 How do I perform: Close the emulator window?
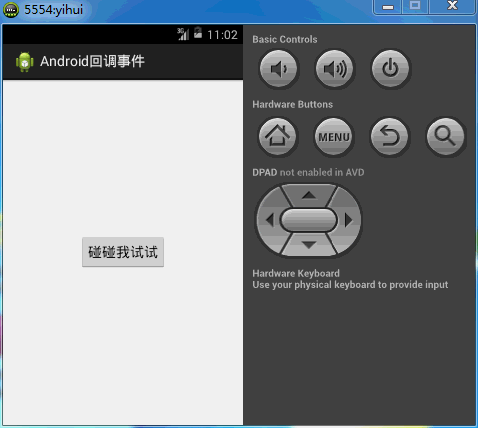coord(452,6)
